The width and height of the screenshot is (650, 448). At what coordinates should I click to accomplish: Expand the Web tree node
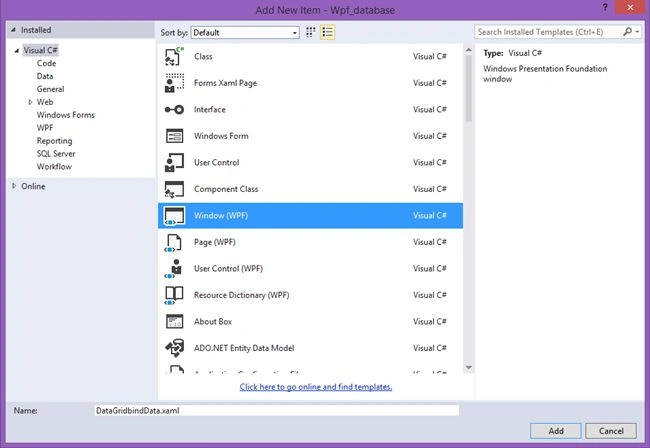click(30, 102)
